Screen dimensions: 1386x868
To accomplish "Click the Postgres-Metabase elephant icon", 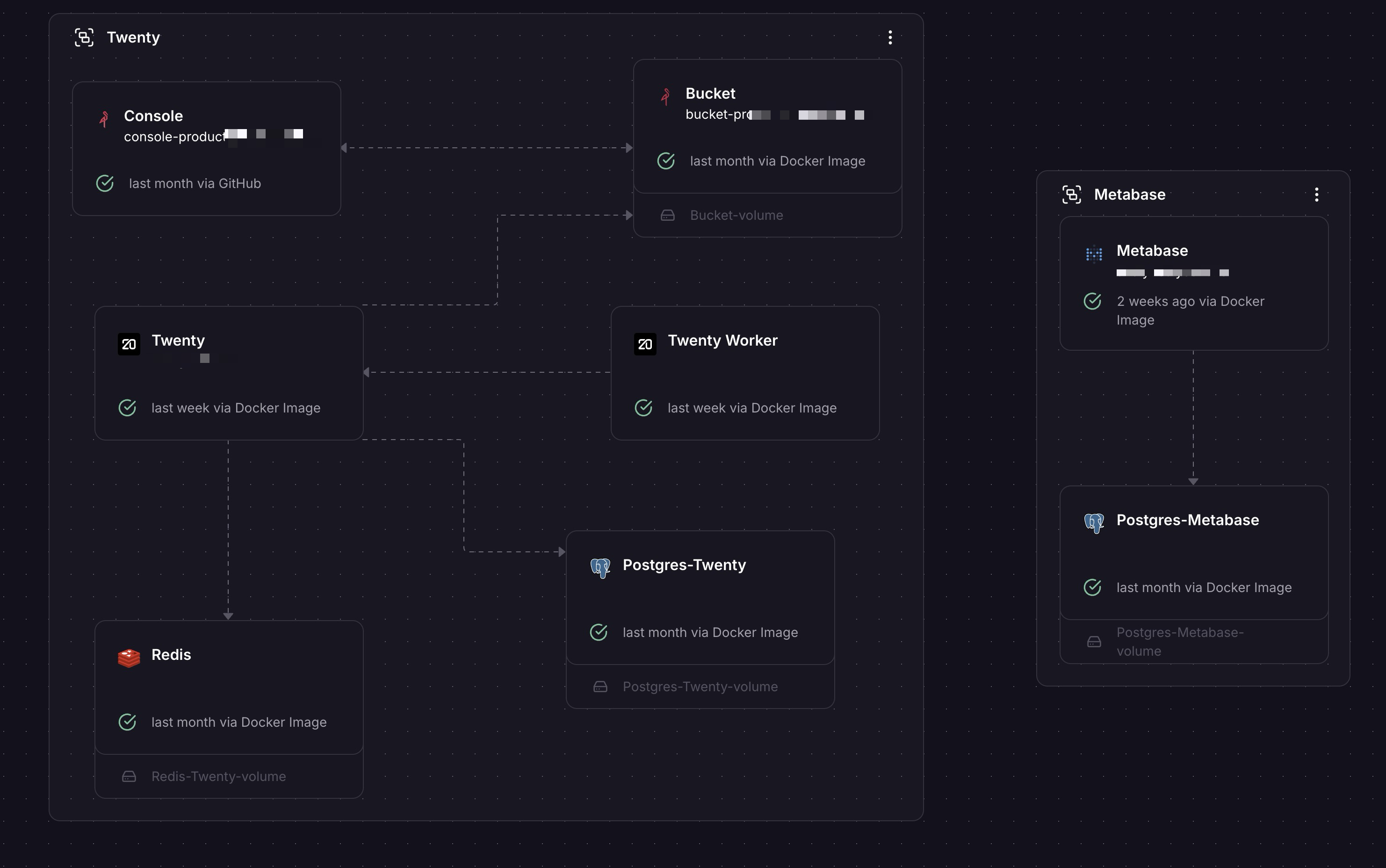I will 1094,523.
